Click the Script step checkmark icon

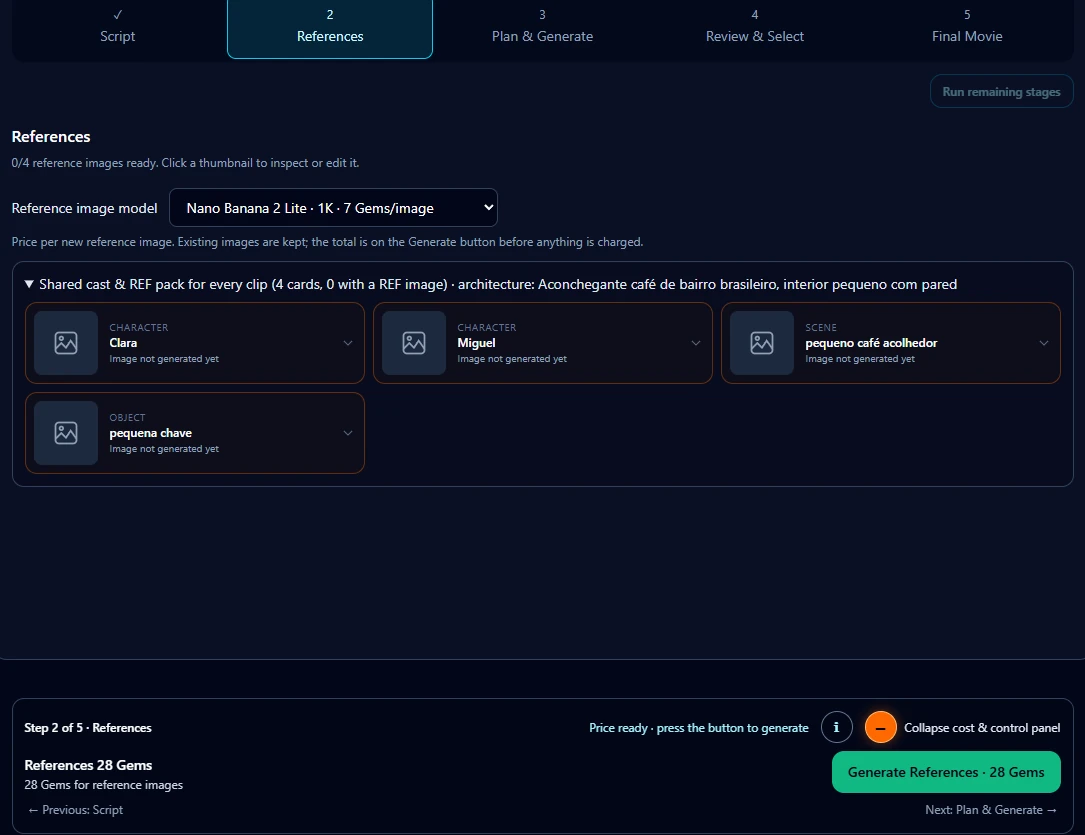[x=118, y=15]
